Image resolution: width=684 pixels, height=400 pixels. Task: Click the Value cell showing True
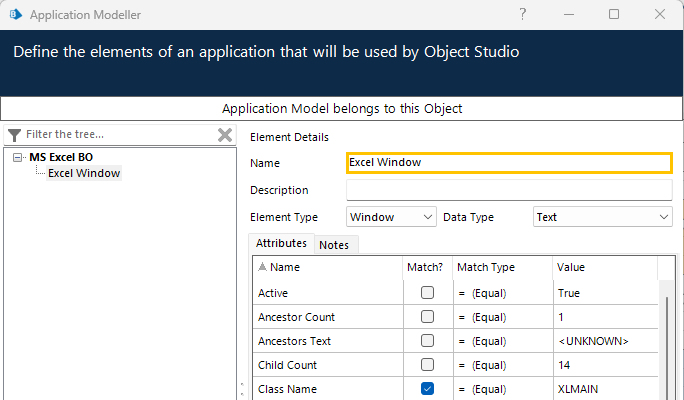click(605, 293)
